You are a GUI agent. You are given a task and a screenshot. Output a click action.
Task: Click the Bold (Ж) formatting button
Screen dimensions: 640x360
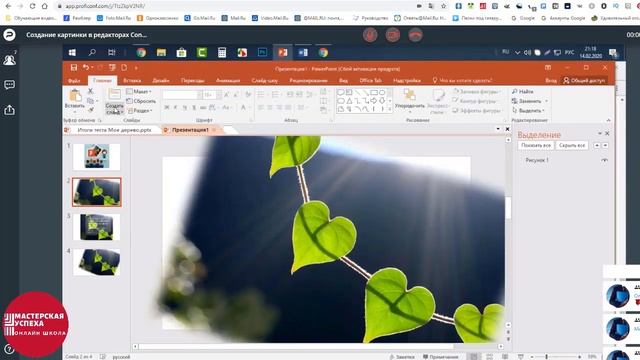[167, 107]
